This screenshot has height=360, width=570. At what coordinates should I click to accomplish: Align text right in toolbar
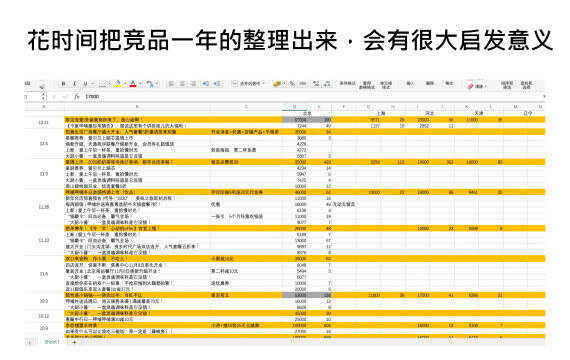[x=193, y=84]
